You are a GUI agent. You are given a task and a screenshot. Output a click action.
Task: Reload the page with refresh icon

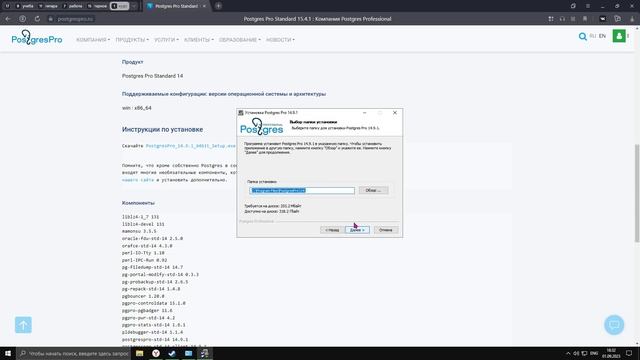[x=37, y=19]
